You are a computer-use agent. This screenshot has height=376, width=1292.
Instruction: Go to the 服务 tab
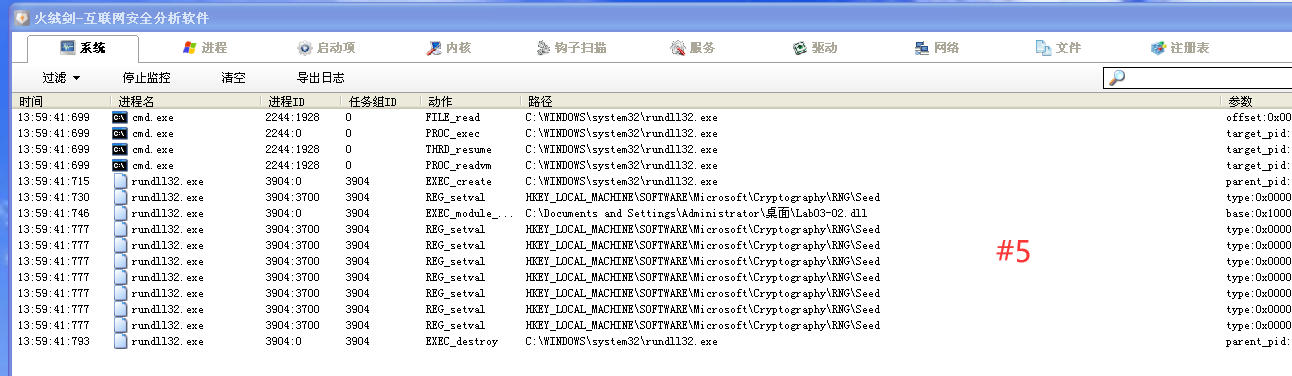pos(692,48)
